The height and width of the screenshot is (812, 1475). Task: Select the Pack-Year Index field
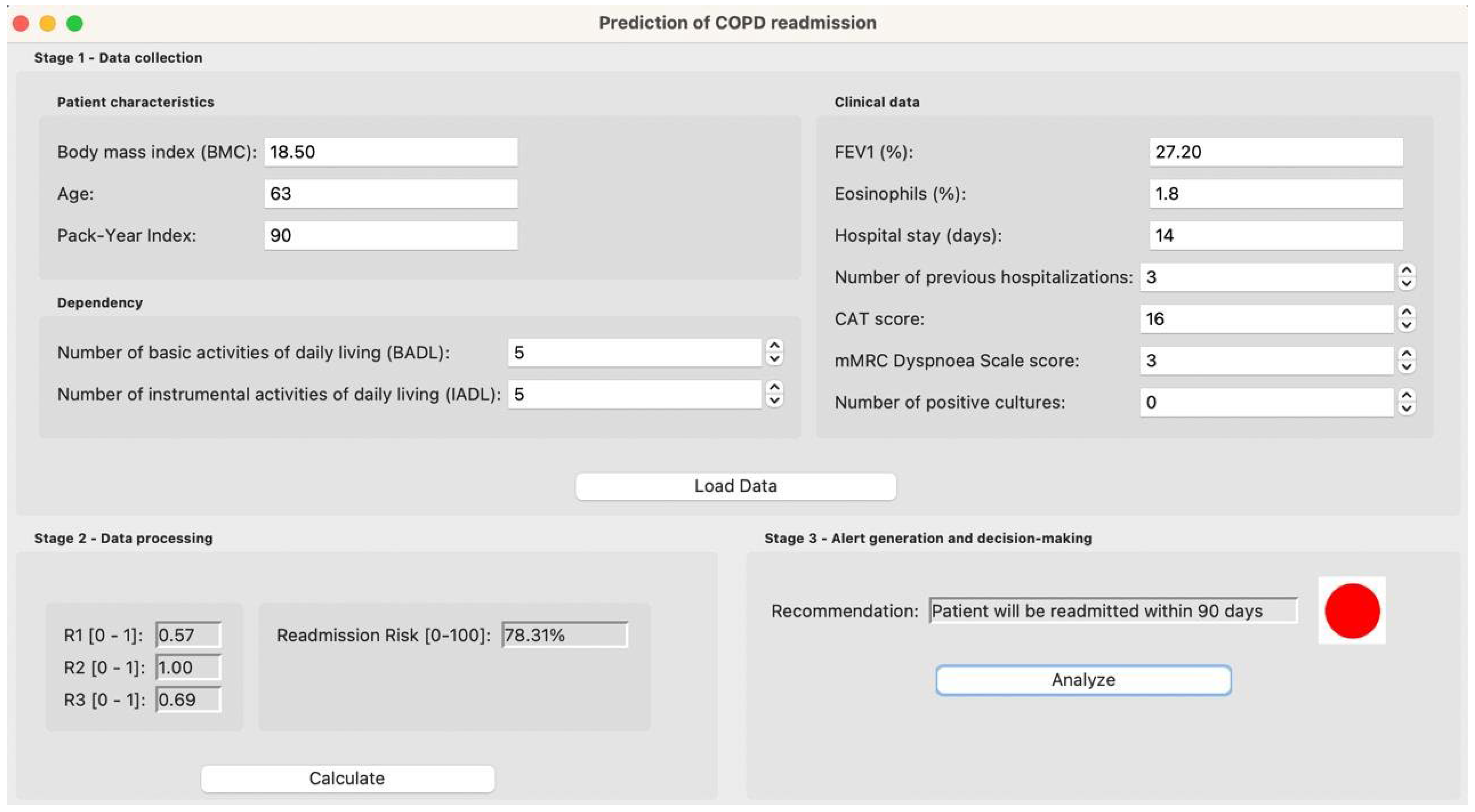point(391,235)
